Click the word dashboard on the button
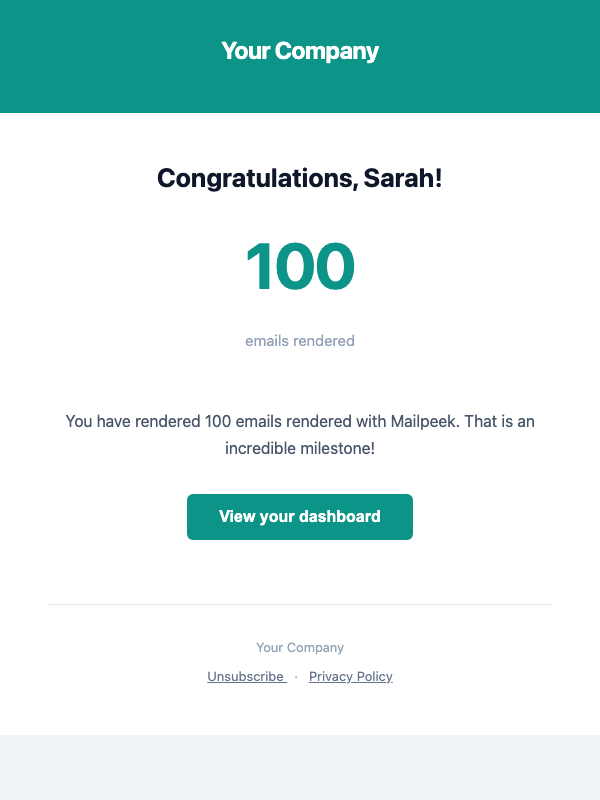 [340, 517]
